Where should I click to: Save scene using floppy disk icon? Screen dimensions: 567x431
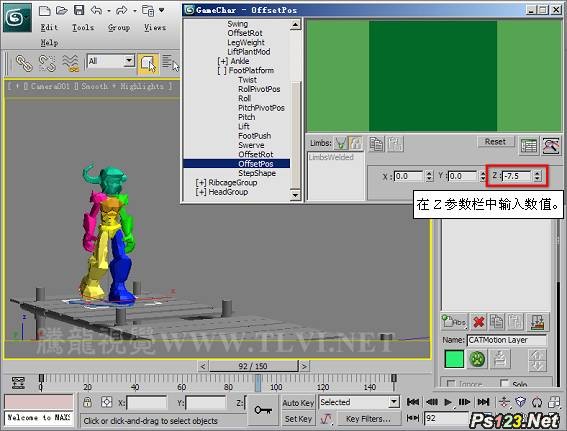[79, 10]
